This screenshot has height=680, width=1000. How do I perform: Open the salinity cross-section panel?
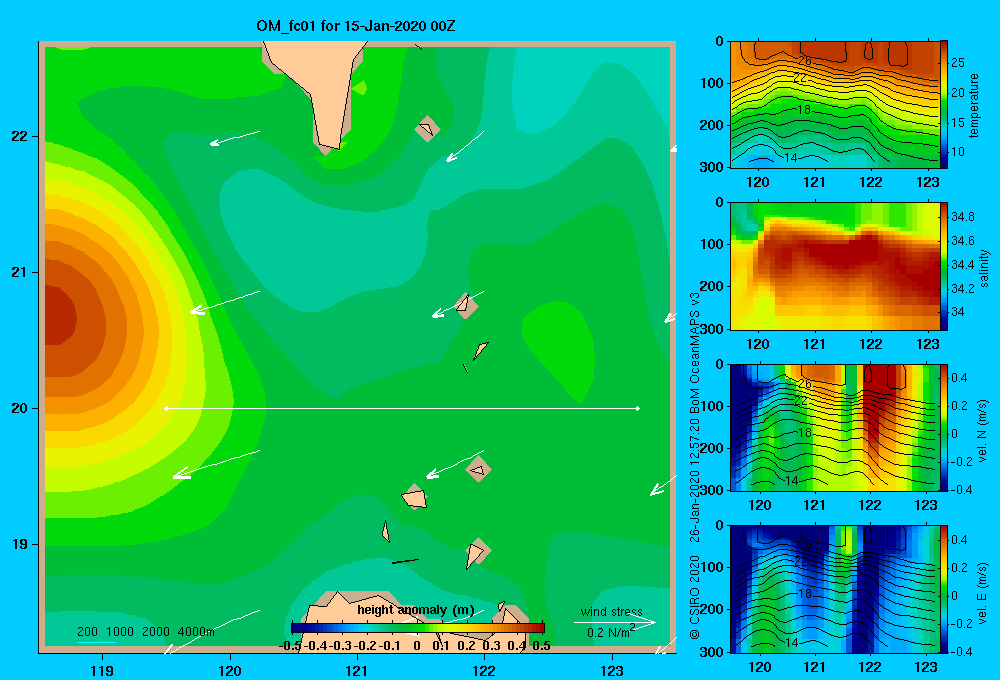point(835,266)
